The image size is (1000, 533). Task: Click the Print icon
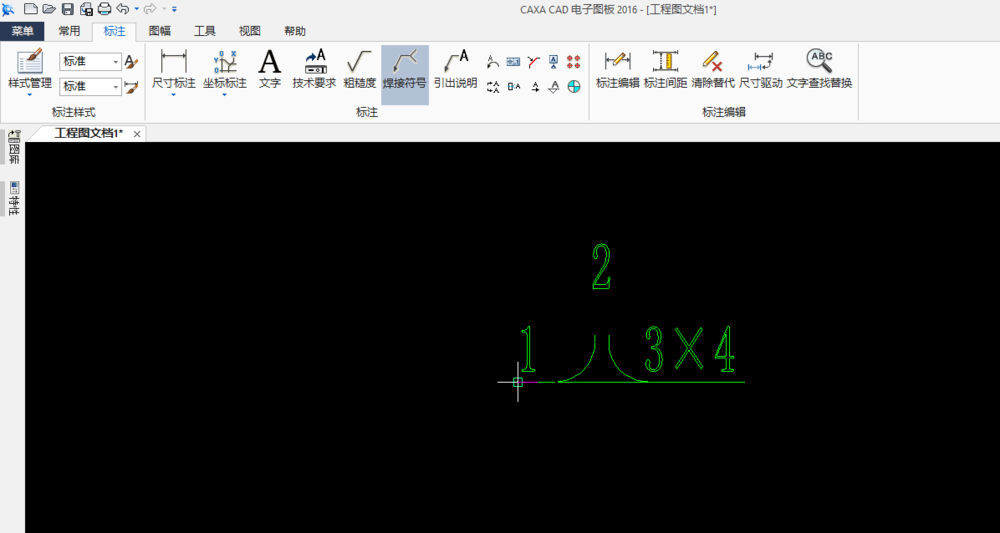pyautogui.click(x=105, y=9)
